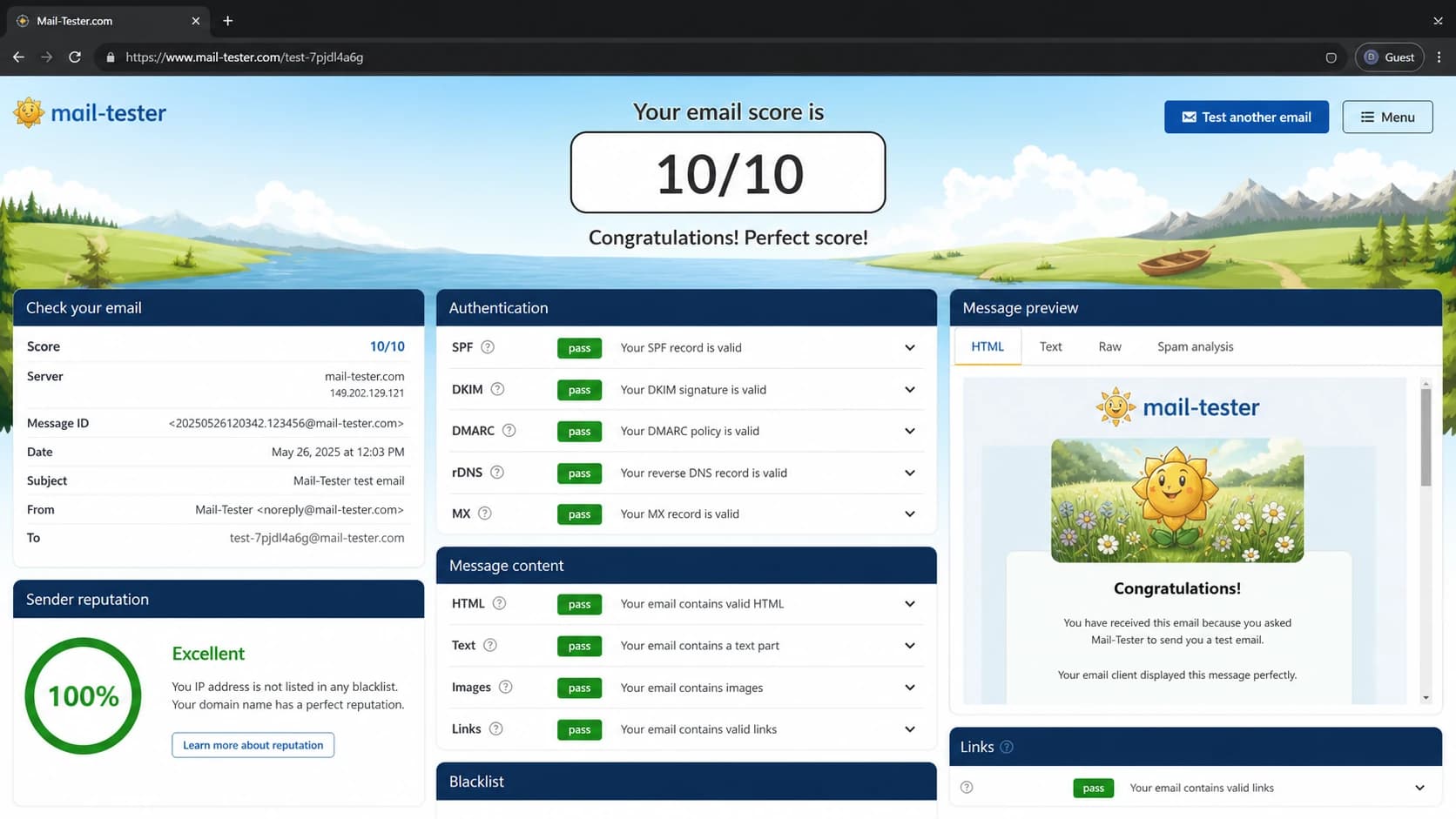Click the message preview scrollbar

[1426, 437]
